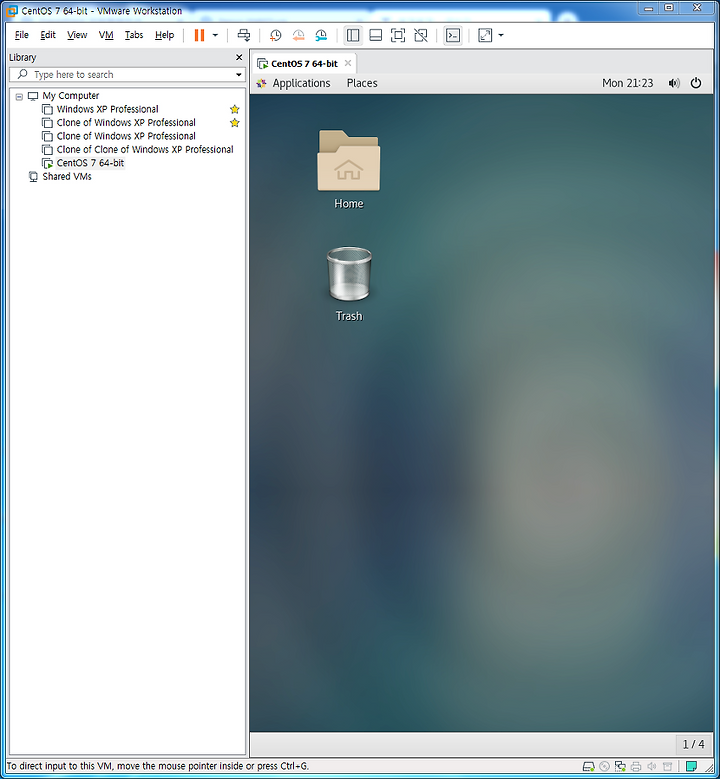Open the Help menu
The image size is (720, 779).
tap(164, 35)
